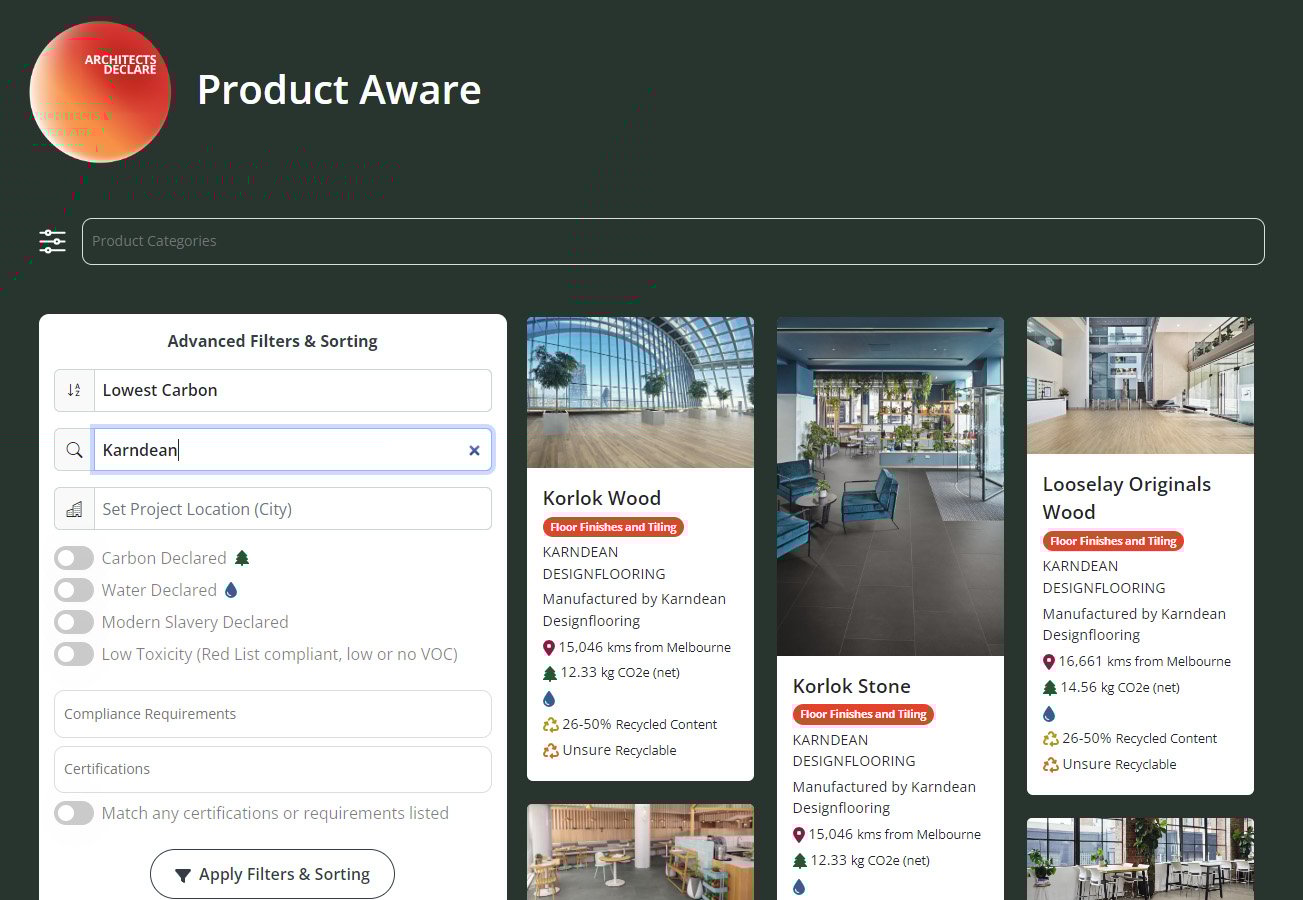Enable Low Toxicity filter switch

click(x=74, y=654)
